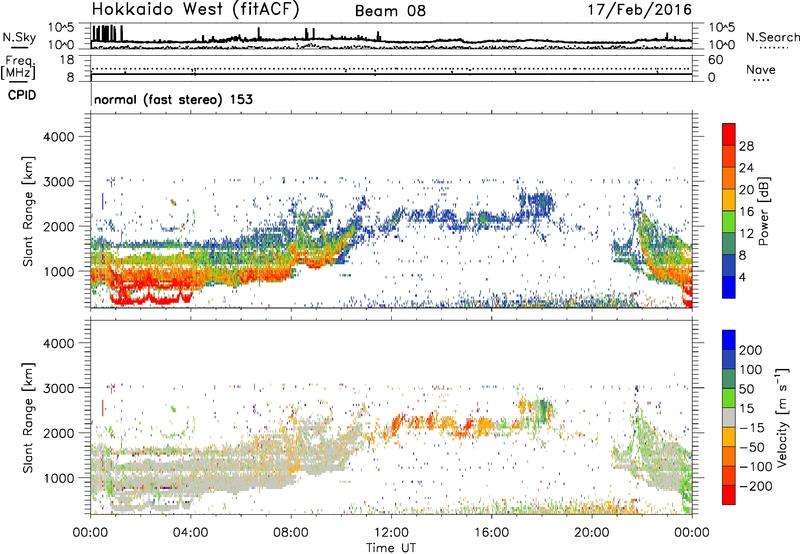This screenshot has width=800, height=554.
Task: Click the 'normal (fast stereo) 153' text
Action: [x=173, y=99]
